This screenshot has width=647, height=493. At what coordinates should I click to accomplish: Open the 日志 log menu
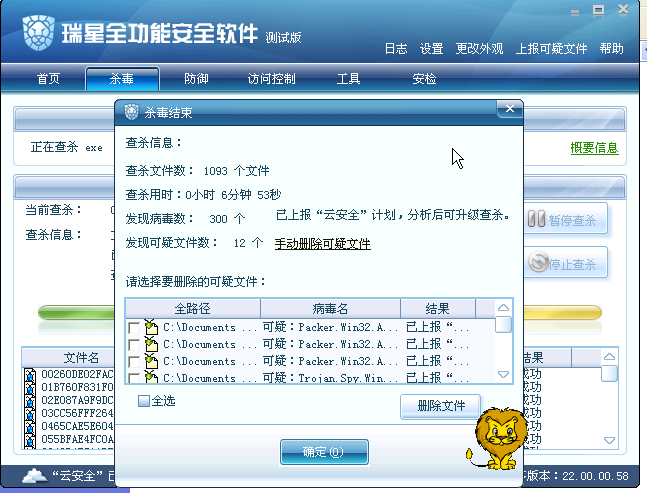click(x=396, y=49)
